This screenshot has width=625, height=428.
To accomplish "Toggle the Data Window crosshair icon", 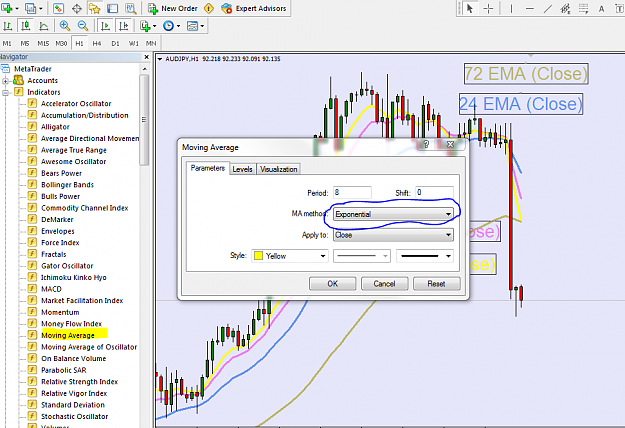I will [x=77, y=8].
